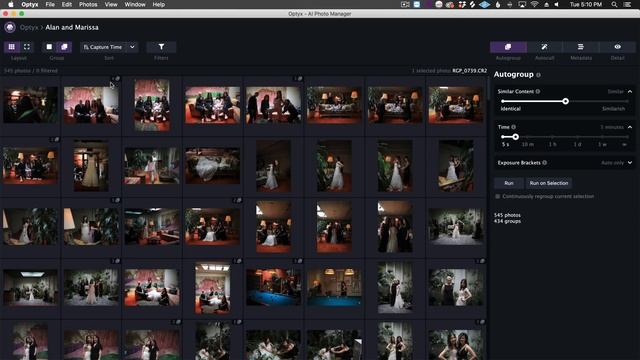Screen dimensions: 640x360
Task: Open Spotlight search in menu bar
Action: [x=614, y=4]
